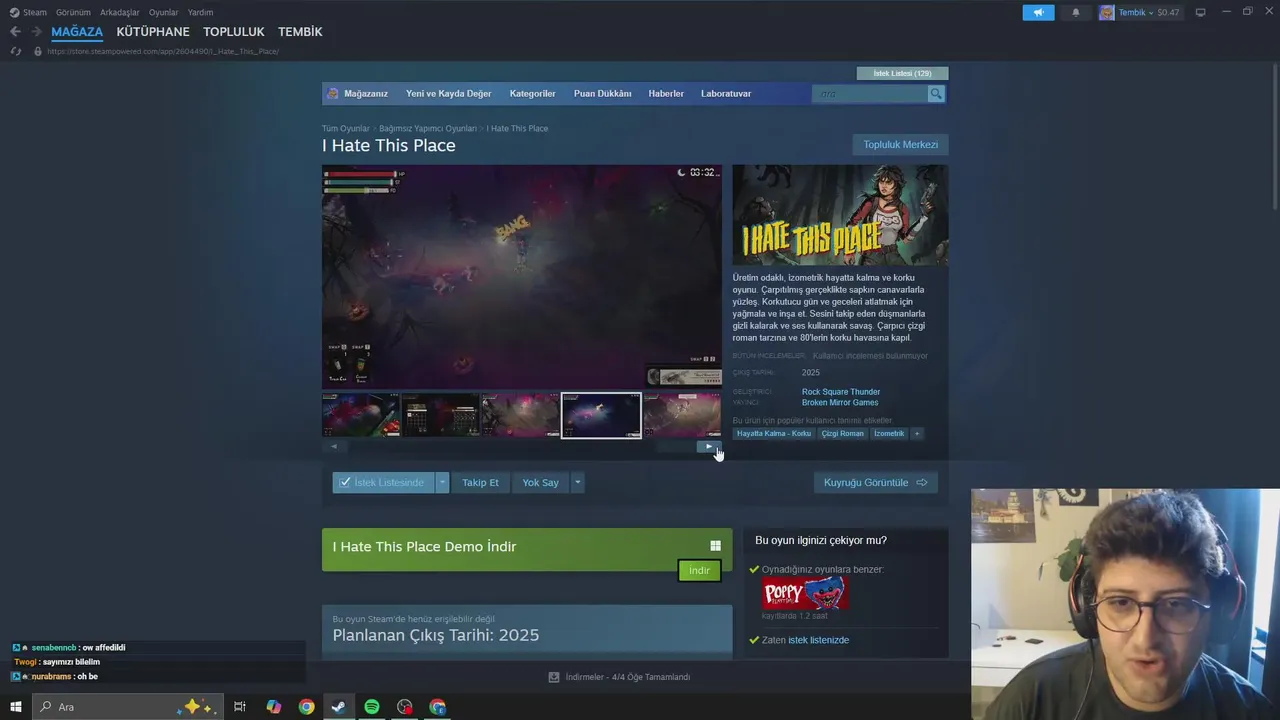Open Puan Dükkânı

point(602,93)
